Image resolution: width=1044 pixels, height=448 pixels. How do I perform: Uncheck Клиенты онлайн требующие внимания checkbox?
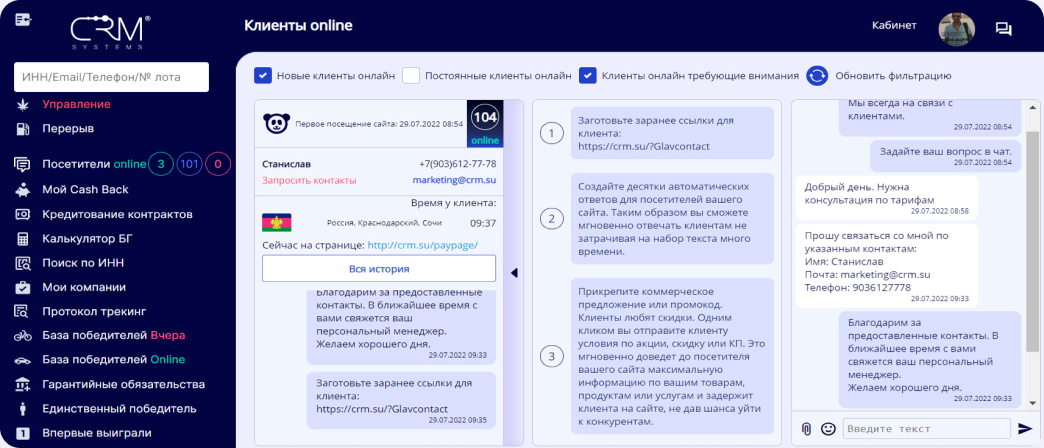click(x=587, y=75)
